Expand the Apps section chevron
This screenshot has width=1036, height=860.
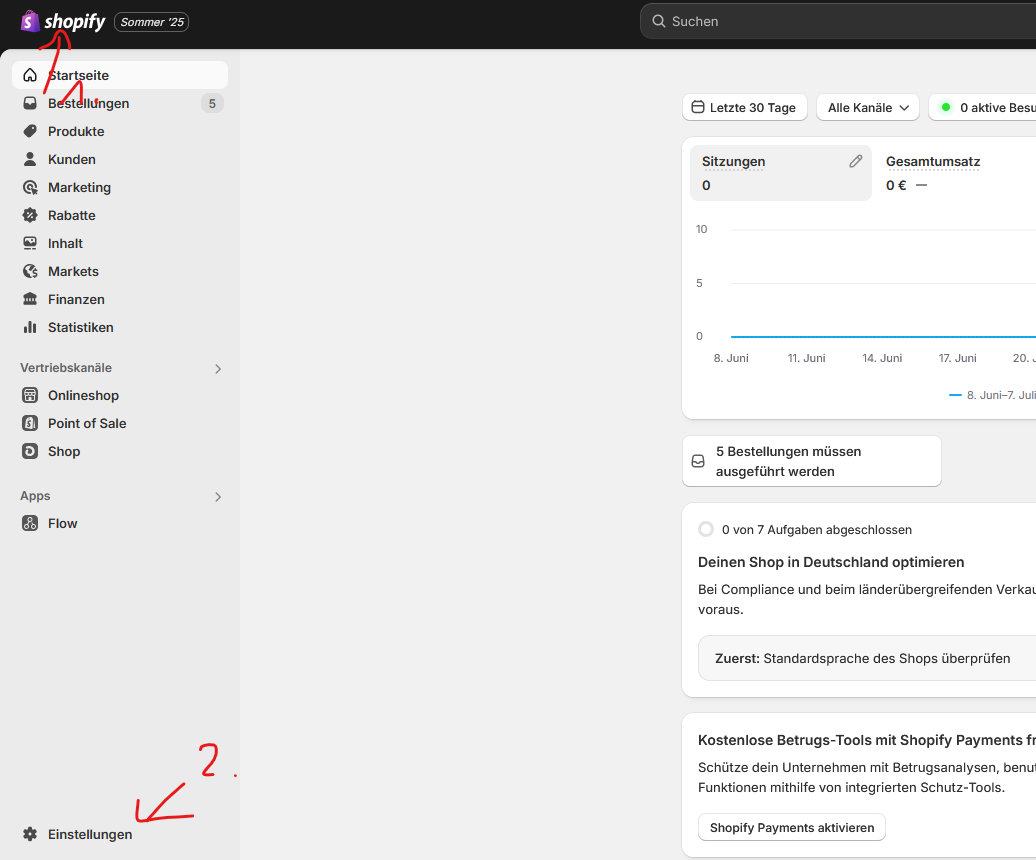[218, 496]
